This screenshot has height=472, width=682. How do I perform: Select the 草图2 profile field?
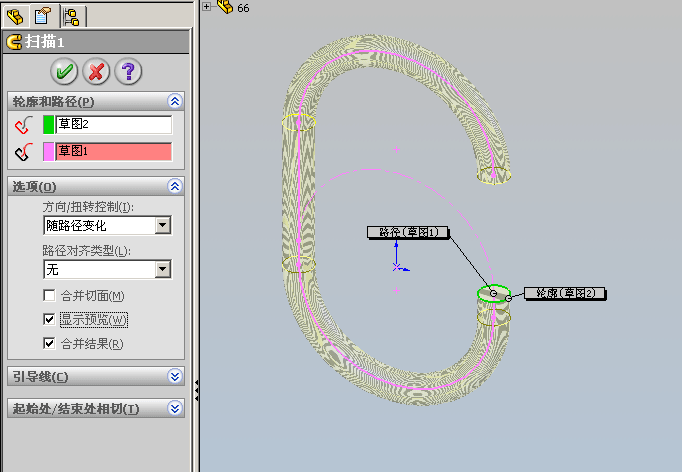click(x=114, y=125)
